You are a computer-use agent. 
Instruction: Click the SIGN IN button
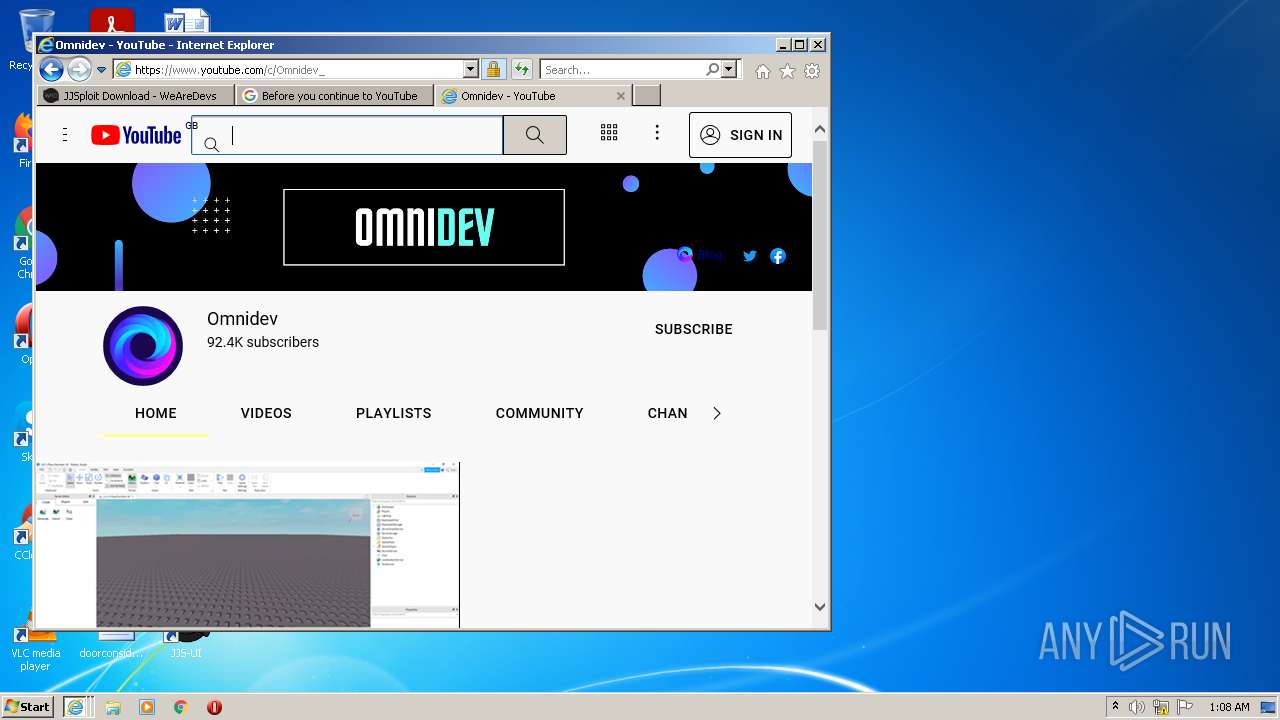coord(740,135)
